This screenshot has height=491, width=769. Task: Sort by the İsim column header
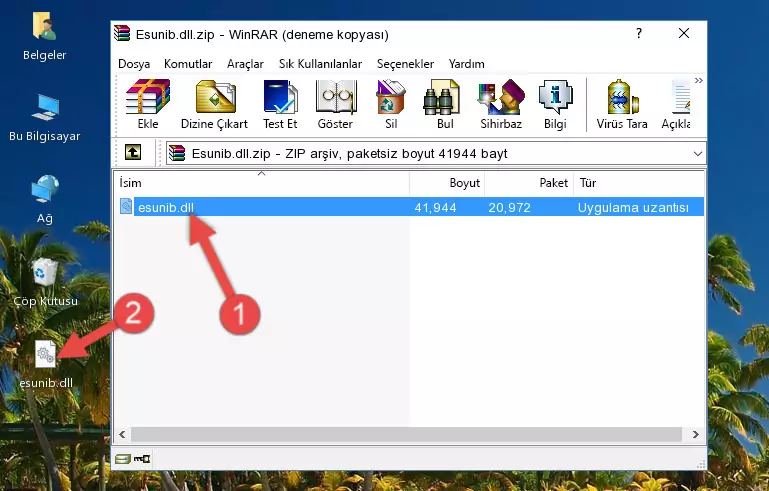(x=262, y=182)
